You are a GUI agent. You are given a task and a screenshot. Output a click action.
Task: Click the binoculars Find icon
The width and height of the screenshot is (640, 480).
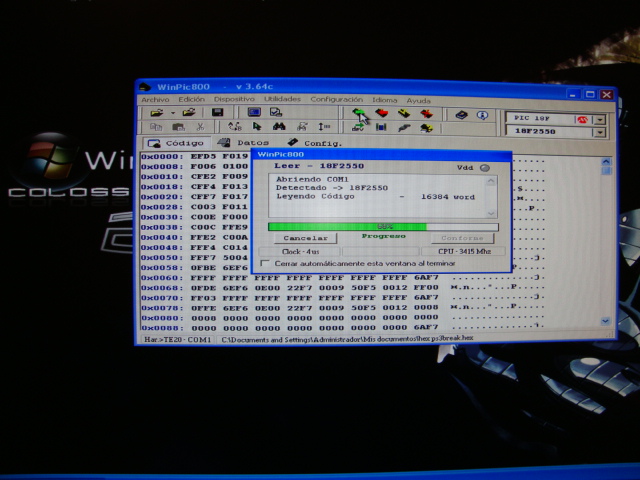click(279, 127)
